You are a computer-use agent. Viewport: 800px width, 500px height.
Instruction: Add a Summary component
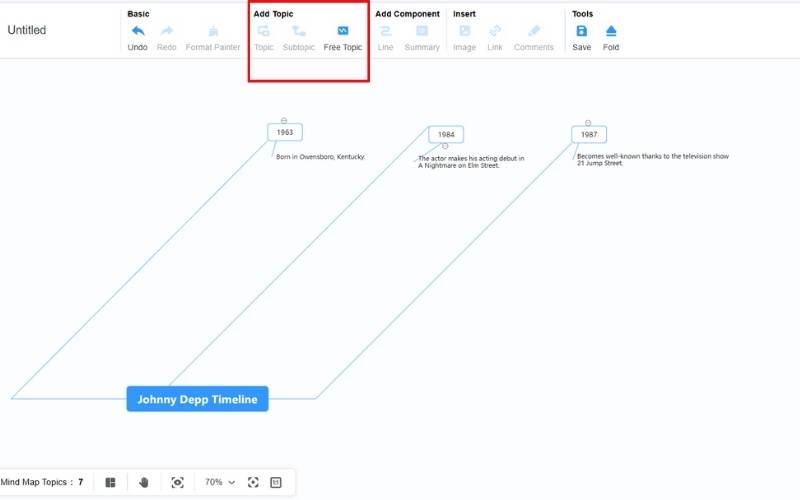point(422,38)
